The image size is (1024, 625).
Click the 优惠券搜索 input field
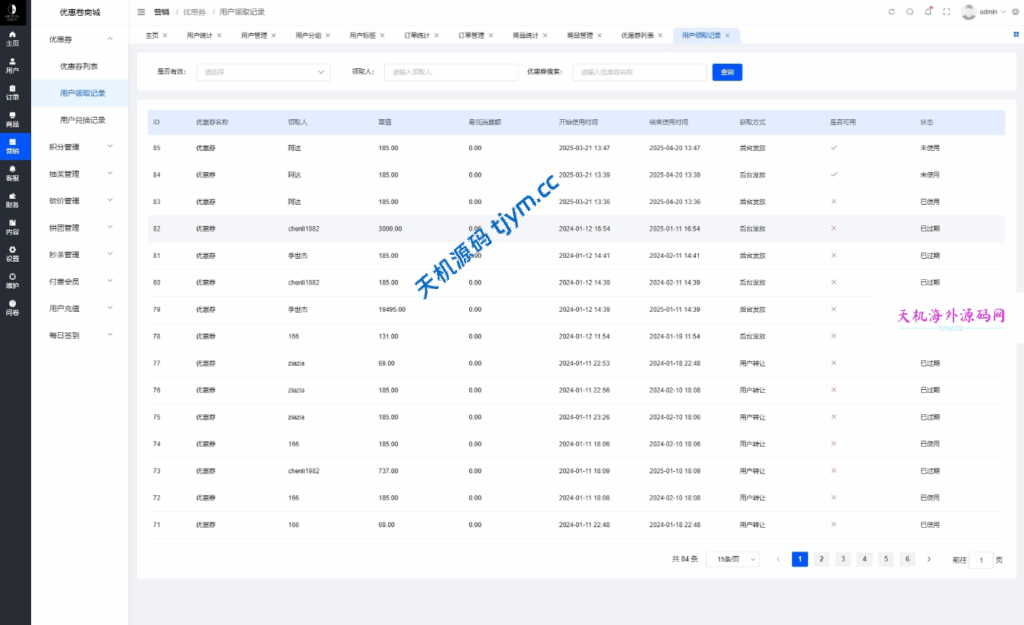(x=640, y=72)
